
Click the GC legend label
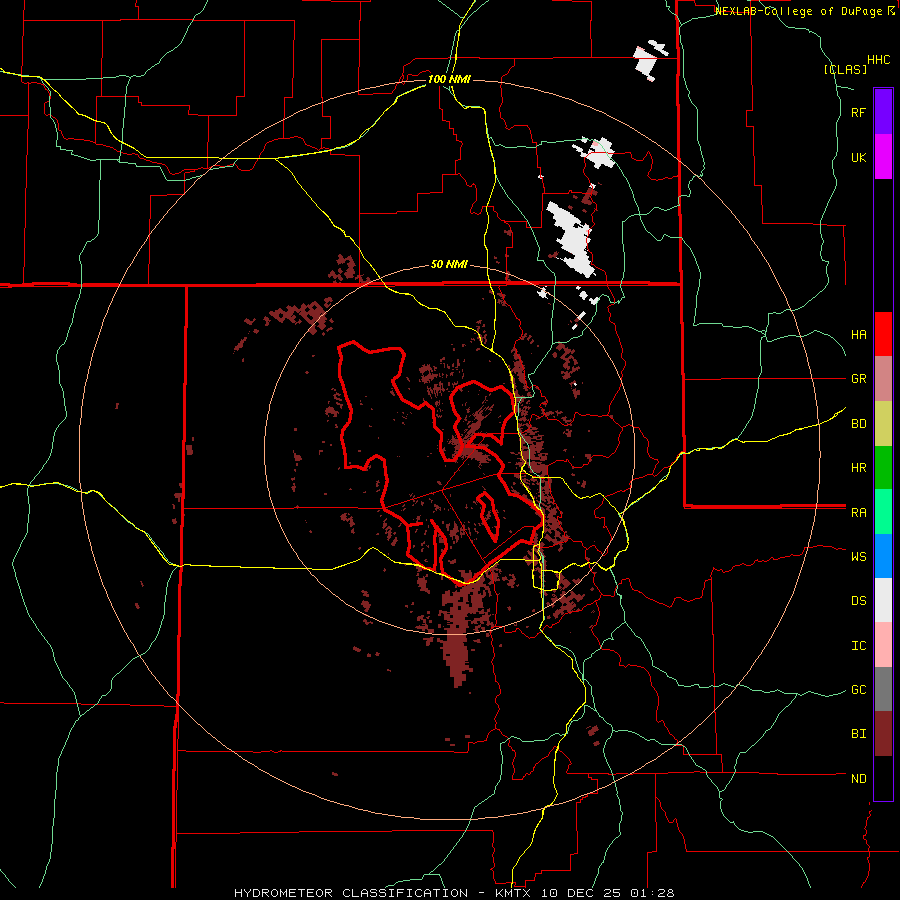pyautogui.click(x=859, y=690)
